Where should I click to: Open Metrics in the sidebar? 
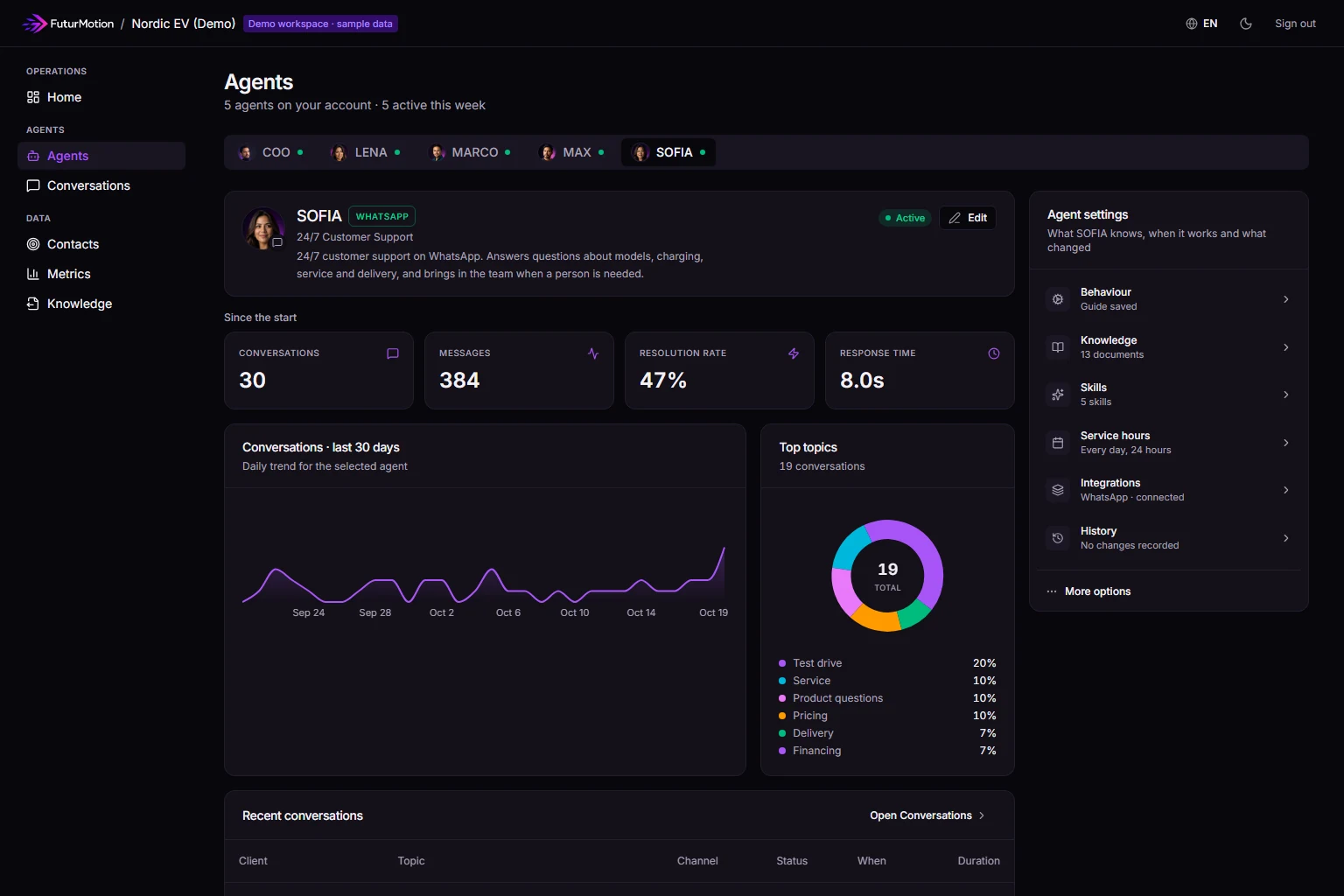(x=101, y=274)
